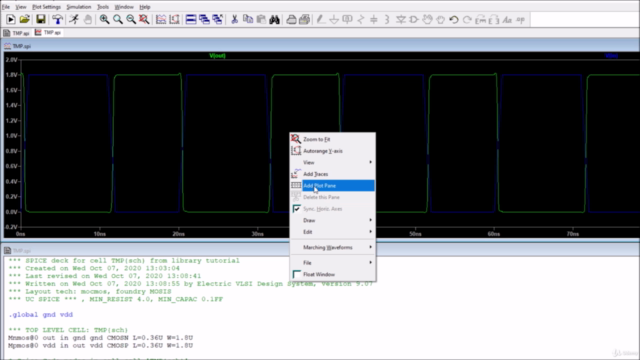Open the Control Panel hammer icon
The width and height of the screenshot is (640, 360).
point(58,19)
